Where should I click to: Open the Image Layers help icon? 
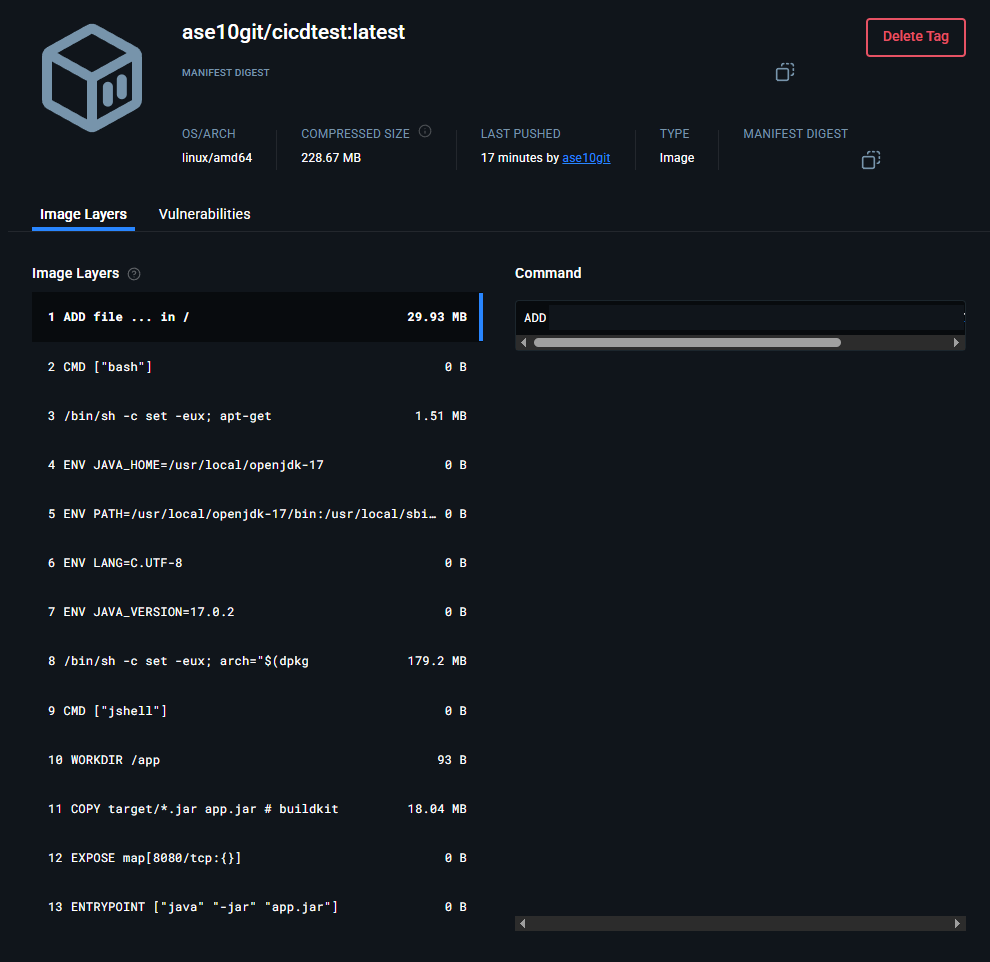click(x=134, y=274)
